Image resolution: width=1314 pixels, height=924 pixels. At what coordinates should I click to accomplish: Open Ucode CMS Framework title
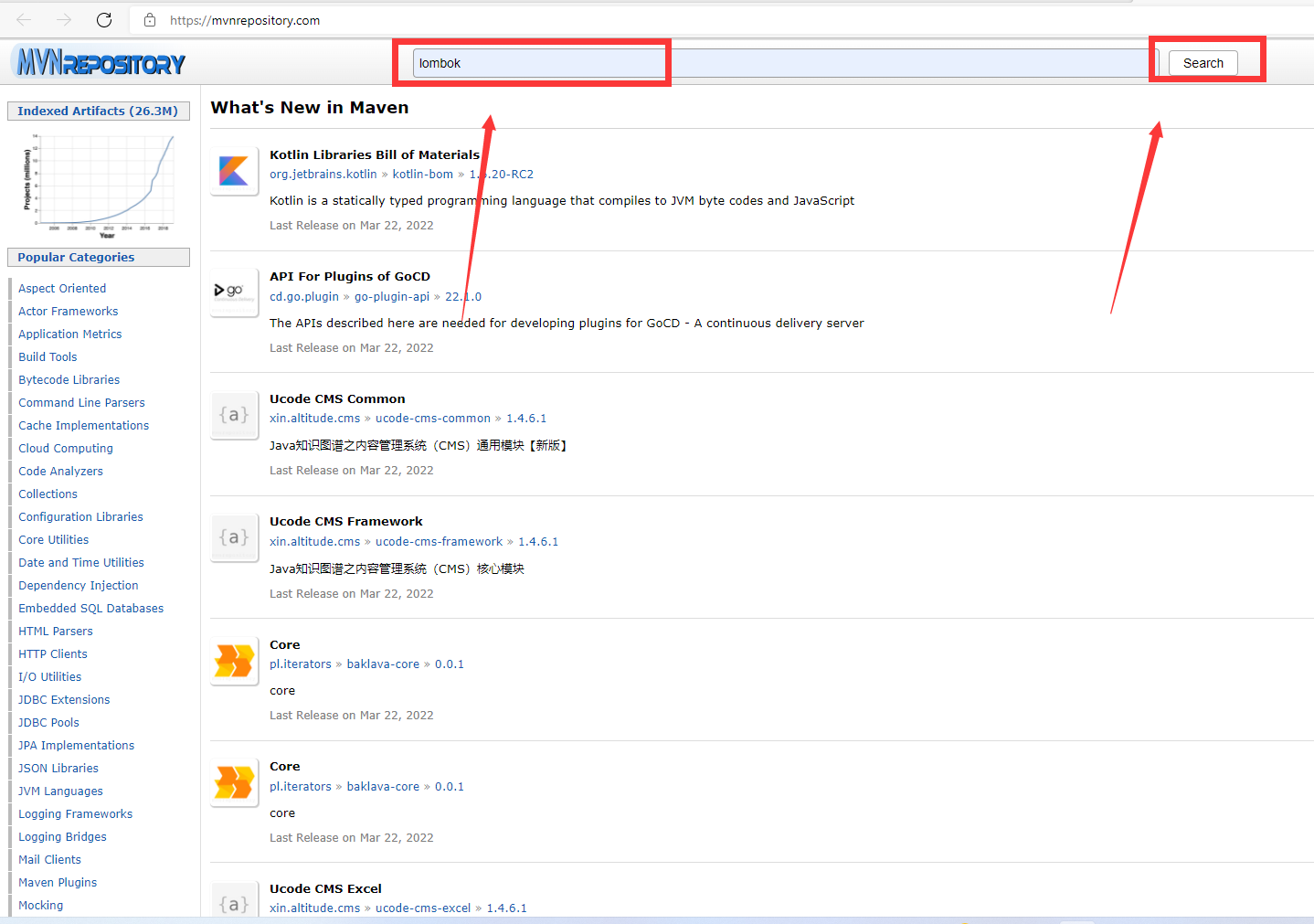(x=346, y=521)
